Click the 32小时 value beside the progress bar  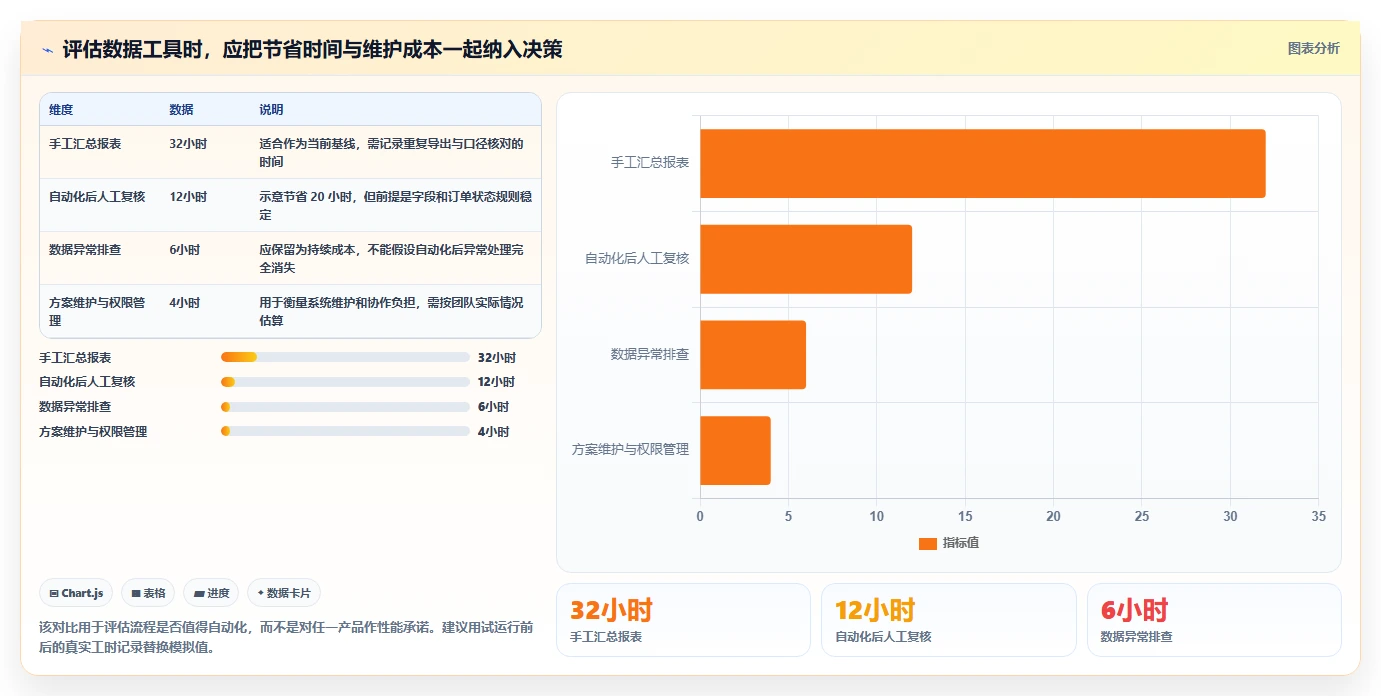(497, 357)
